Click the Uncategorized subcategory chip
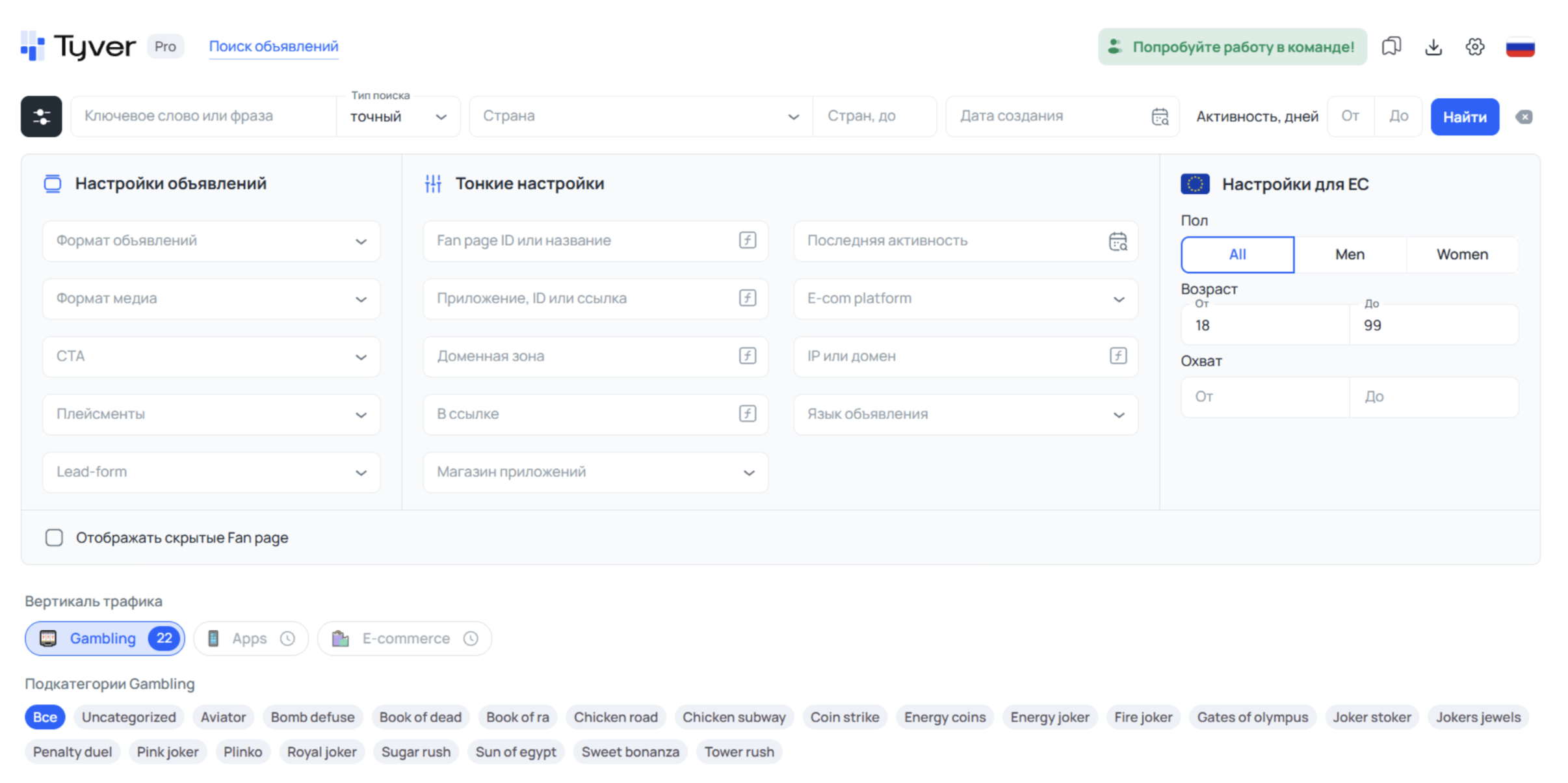The image size is (1568, 783). pos(129,717)
